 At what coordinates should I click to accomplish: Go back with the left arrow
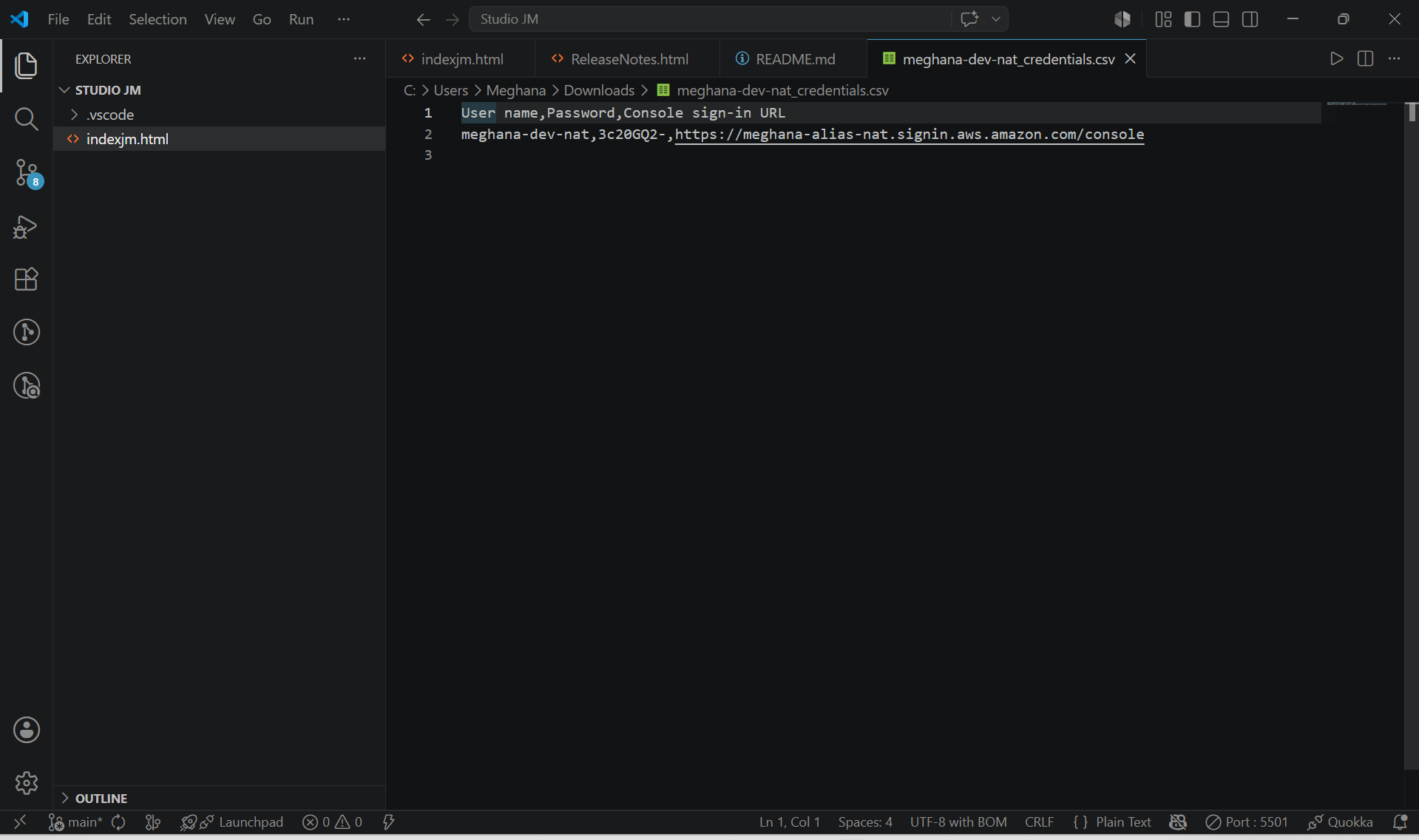423,20
